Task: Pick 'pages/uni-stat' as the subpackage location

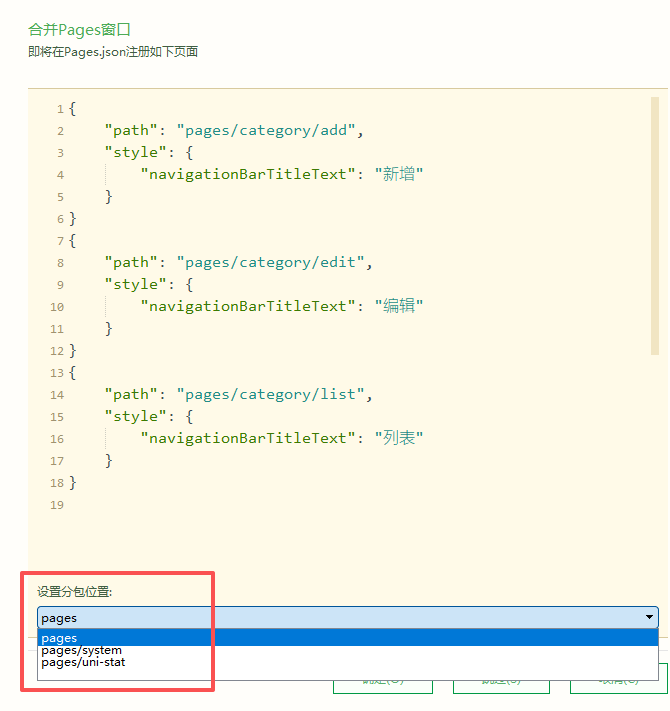Action: click(x=84, y=662)
